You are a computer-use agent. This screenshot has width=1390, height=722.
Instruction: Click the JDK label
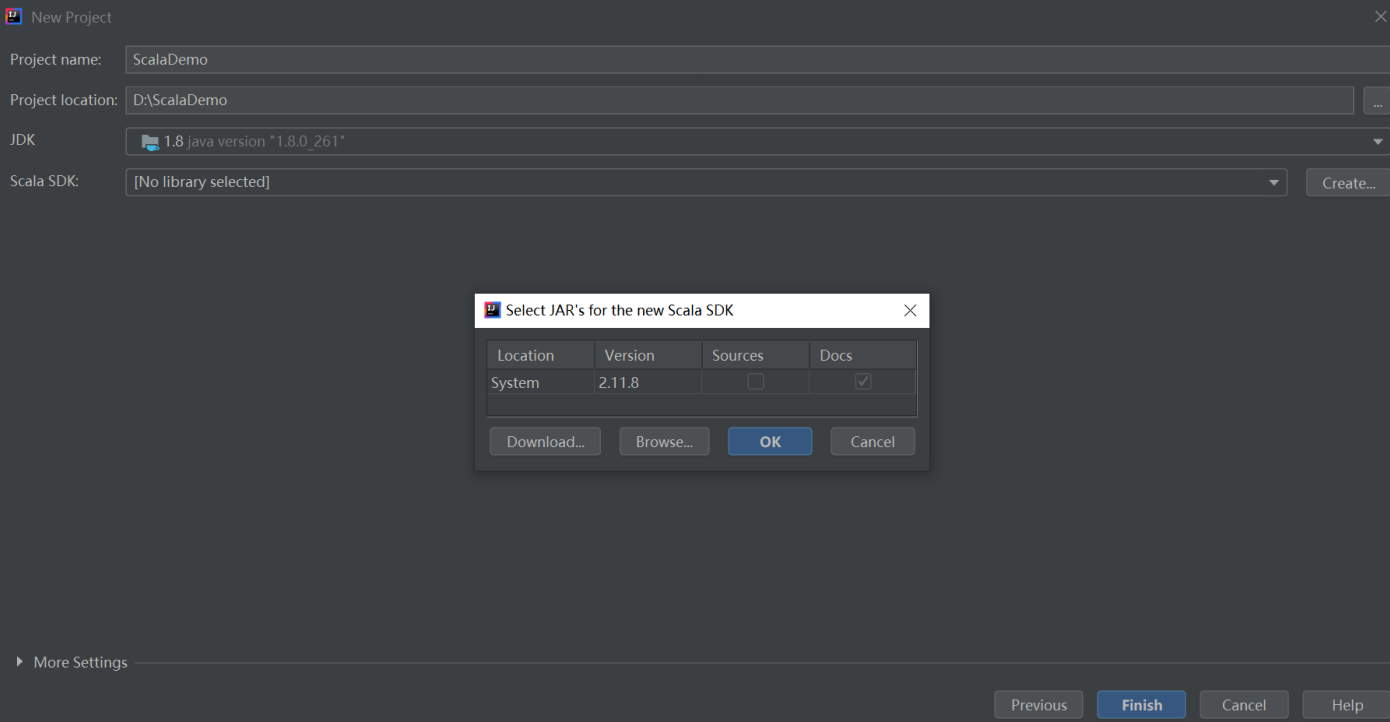[23, 140]
